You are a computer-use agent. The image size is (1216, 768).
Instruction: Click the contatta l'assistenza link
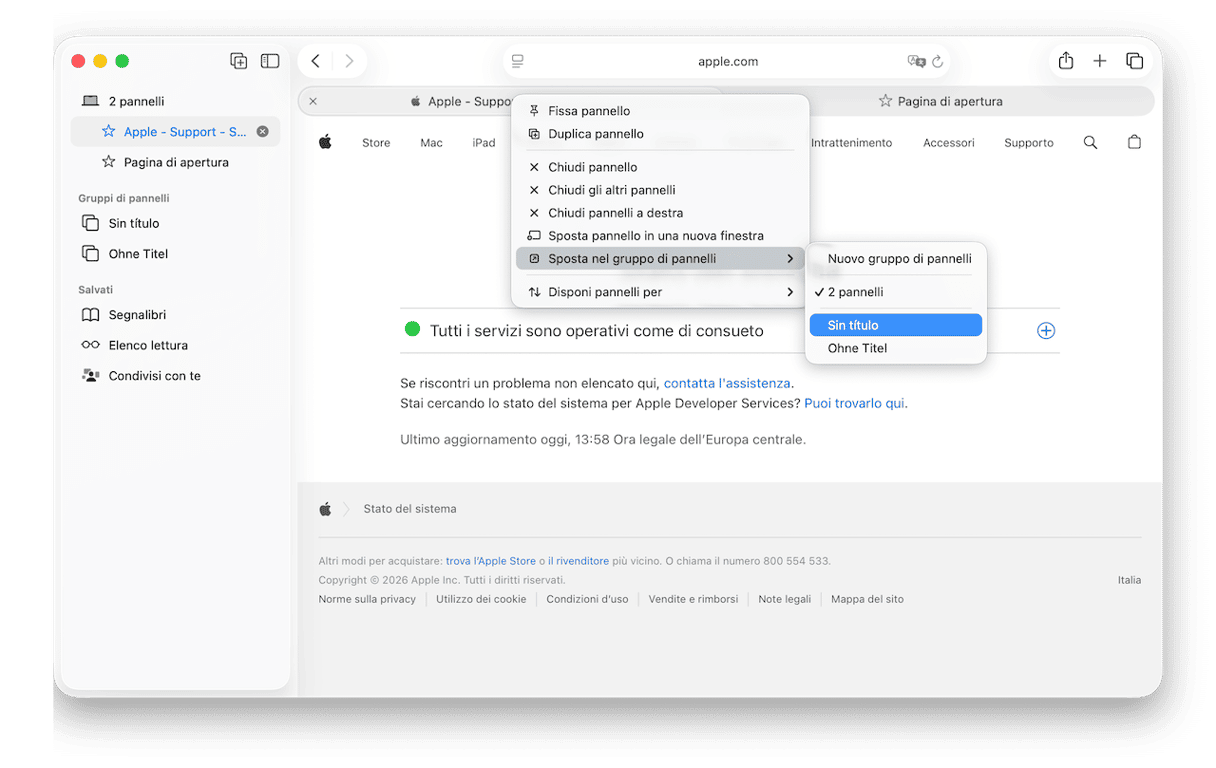(x=727, y=383)
